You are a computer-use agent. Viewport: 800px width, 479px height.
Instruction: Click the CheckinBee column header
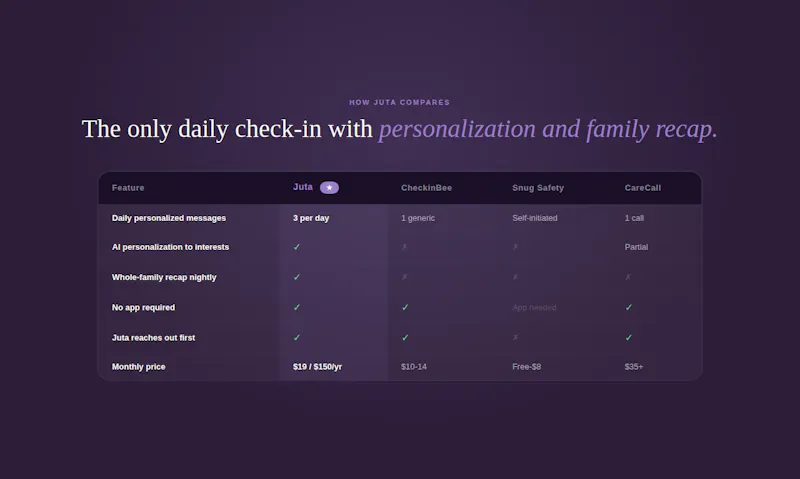pos(427,188)
